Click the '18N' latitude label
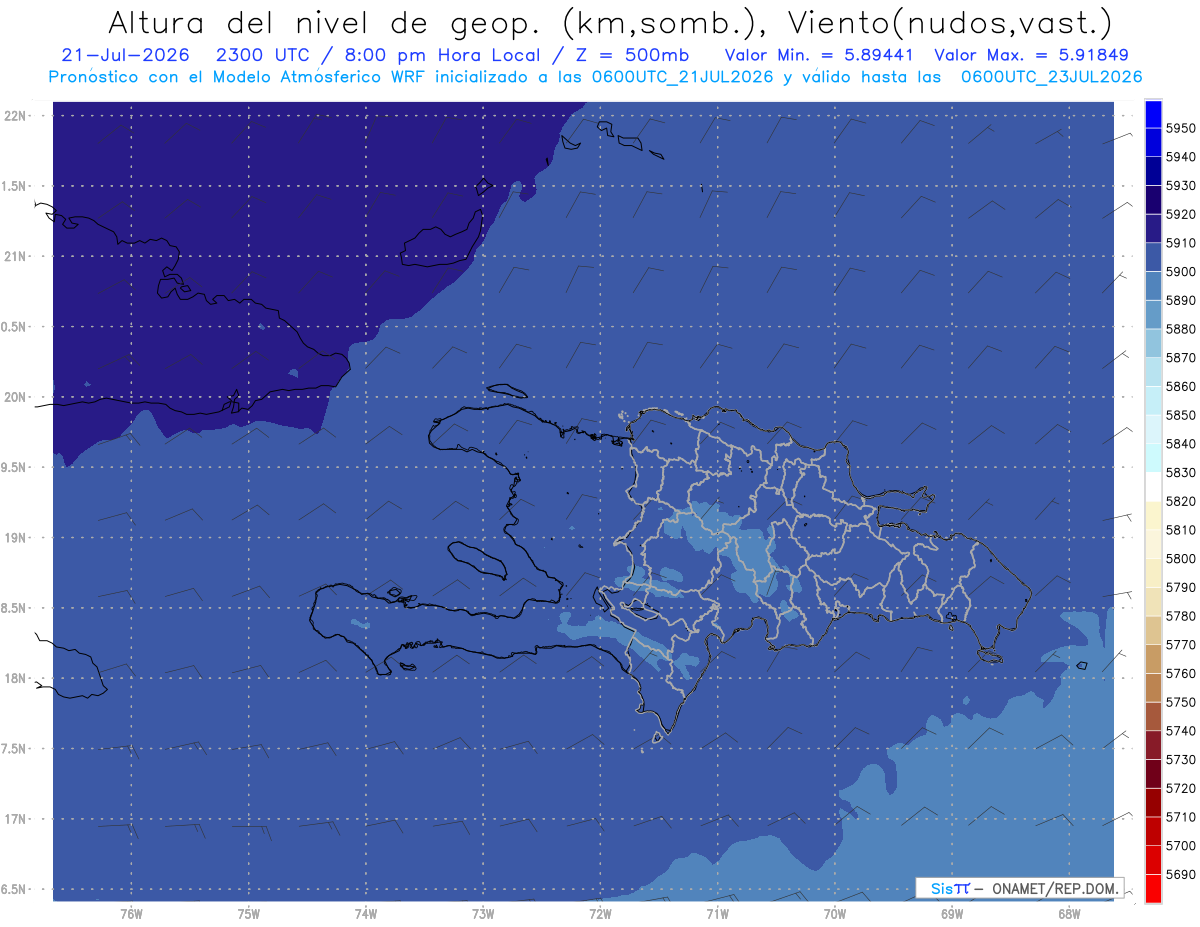Image resolution: width=1200 pixels, height=927 pixels. 14,678
